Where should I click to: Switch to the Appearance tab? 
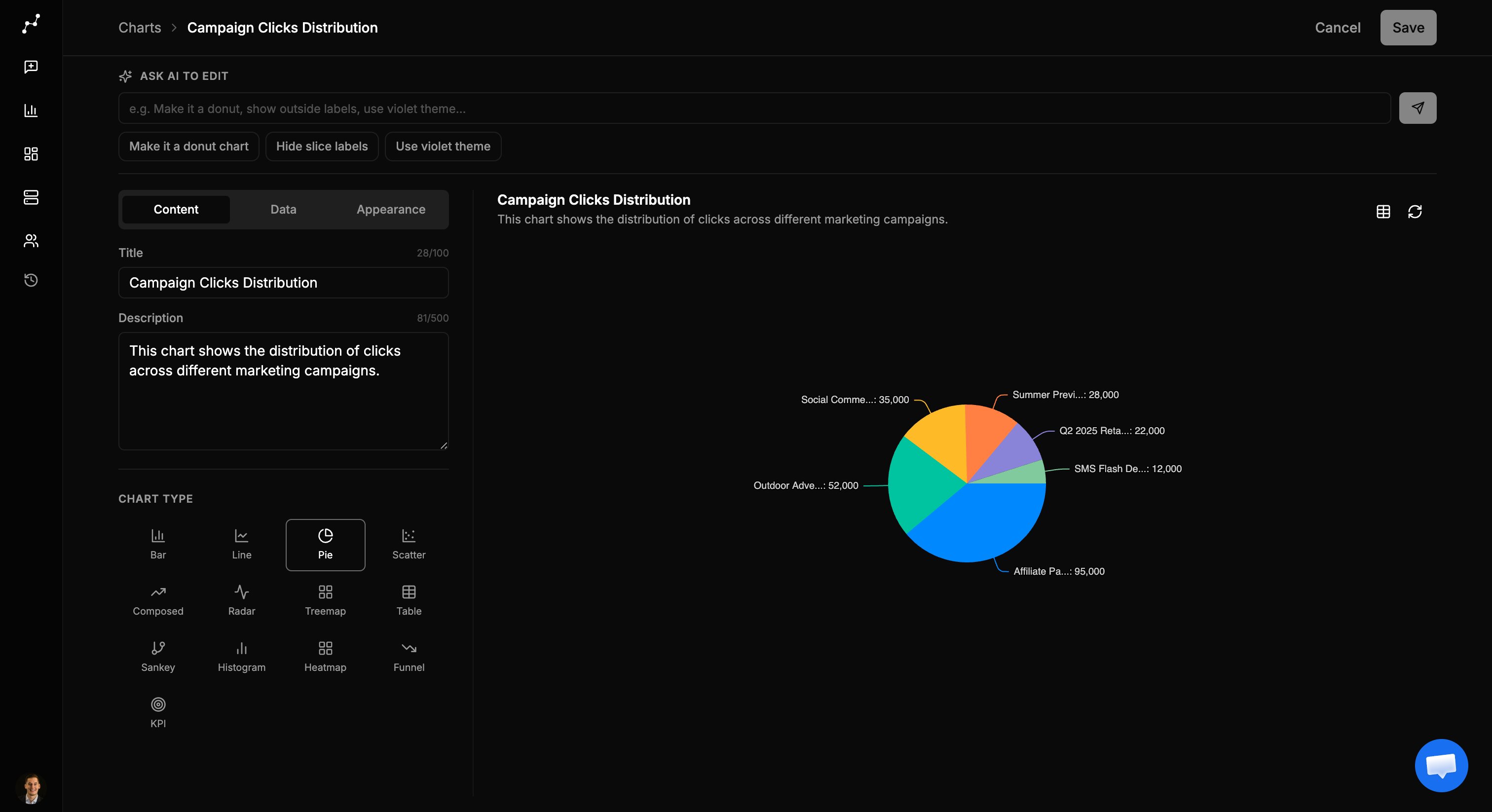pyautogui.click(x=391, y=209)
